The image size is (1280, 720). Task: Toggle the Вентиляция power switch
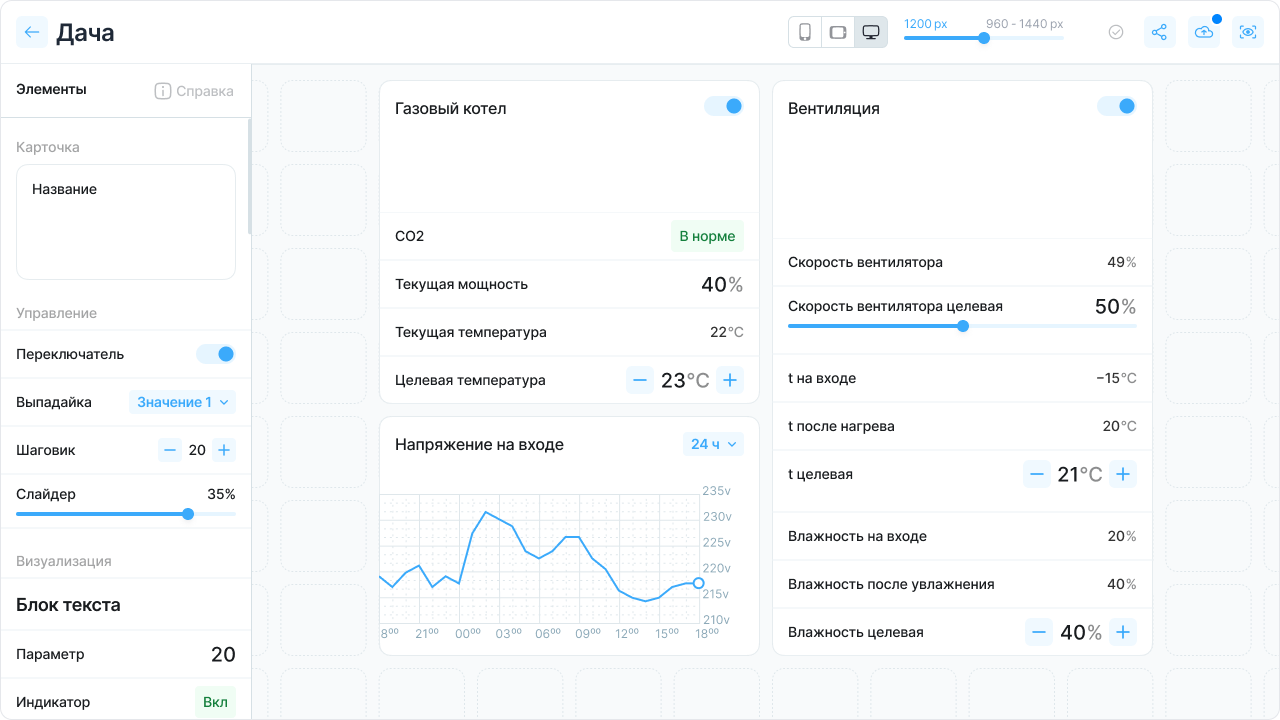coord(1117,106)
